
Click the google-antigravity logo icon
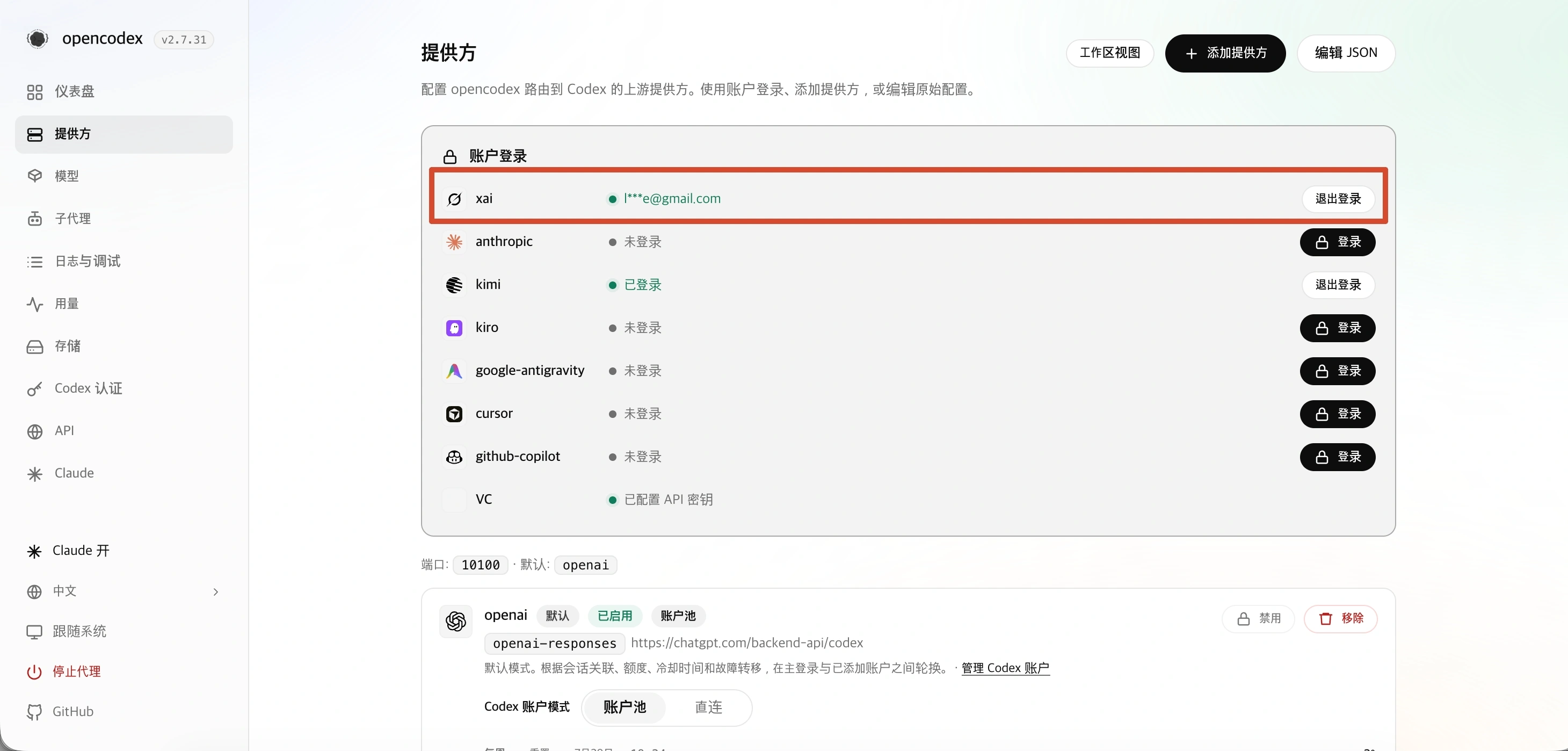[x=454, y=371]
